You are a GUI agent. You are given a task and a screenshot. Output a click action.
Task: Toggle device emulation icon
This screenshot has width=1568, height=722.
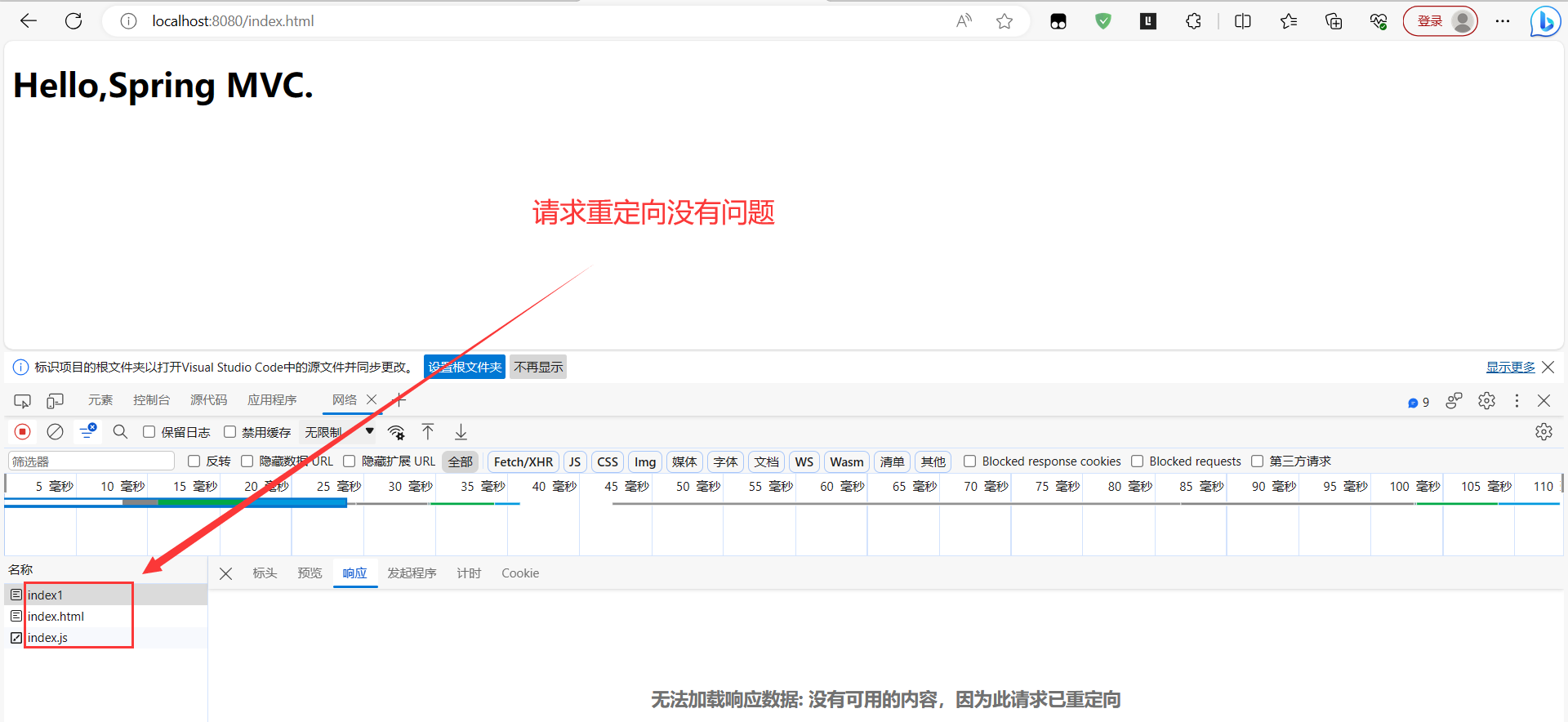click(x=55, y=401)
